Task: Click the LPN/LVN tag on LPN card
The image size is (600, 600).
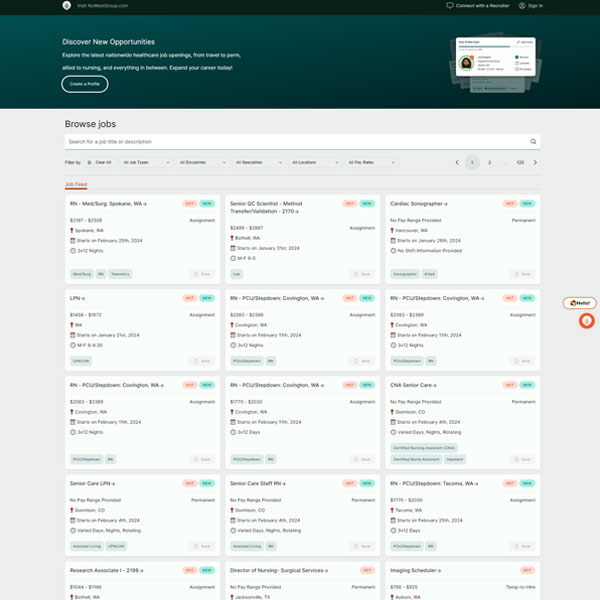Action: (x=81, y=361)
